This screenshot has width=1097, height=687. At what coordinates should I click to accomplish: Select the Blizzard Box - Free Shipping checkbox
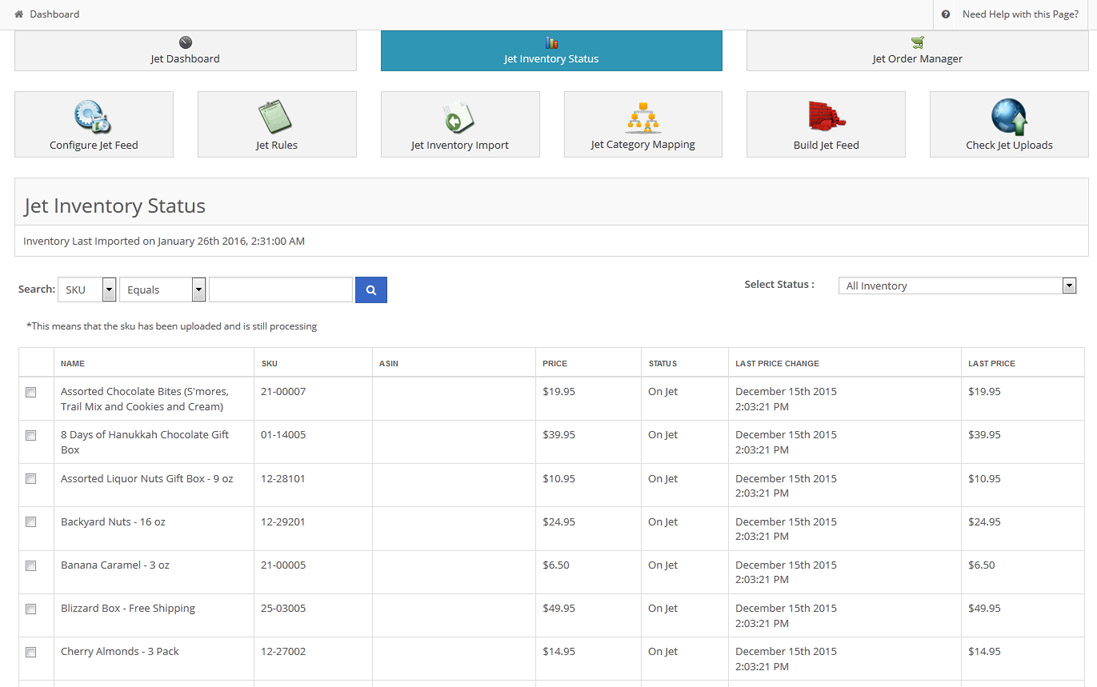tap(31, 609)
